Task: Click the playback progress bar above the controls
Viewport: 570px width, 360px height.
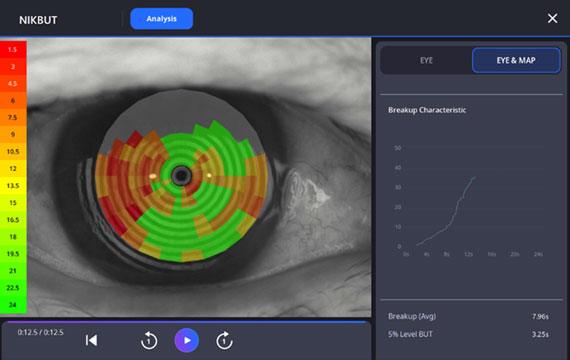Action: pyautogui.click(x=186, y=321)
